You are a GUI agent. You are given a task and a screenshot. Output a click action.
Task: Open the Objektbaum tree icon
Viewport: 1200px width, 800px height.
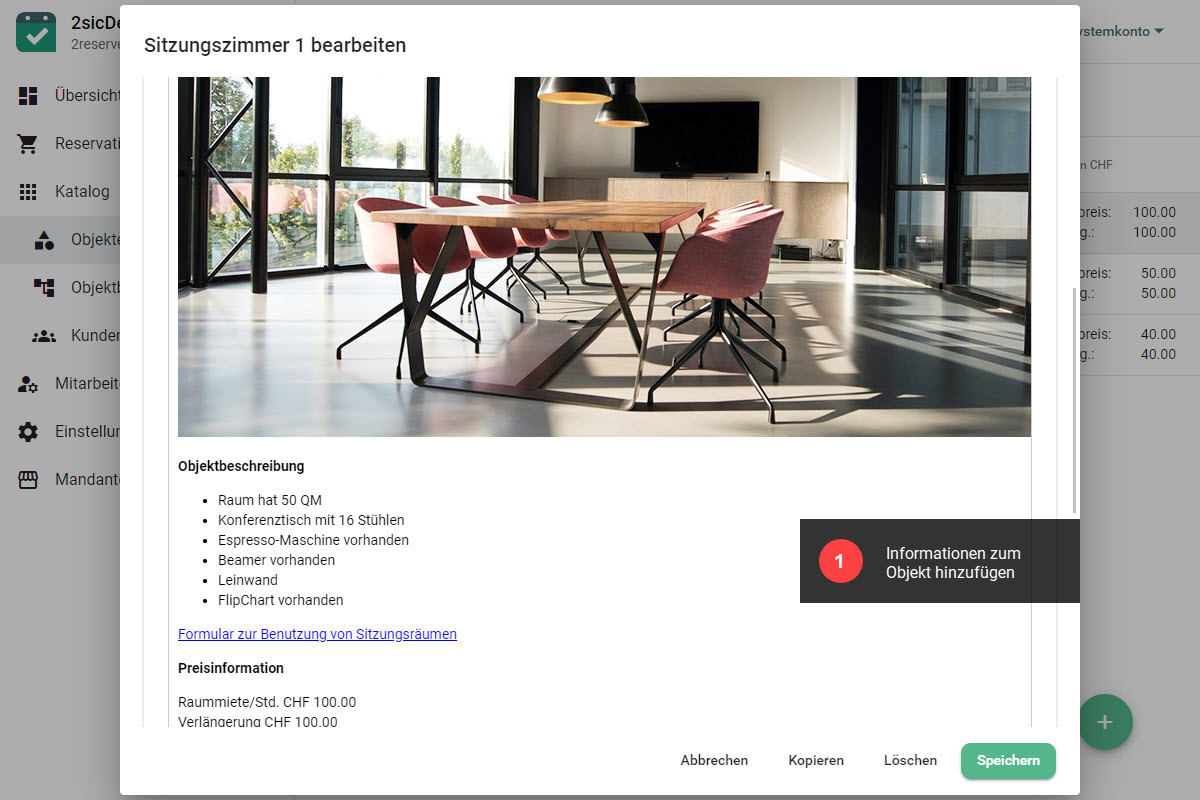point(44,288)
